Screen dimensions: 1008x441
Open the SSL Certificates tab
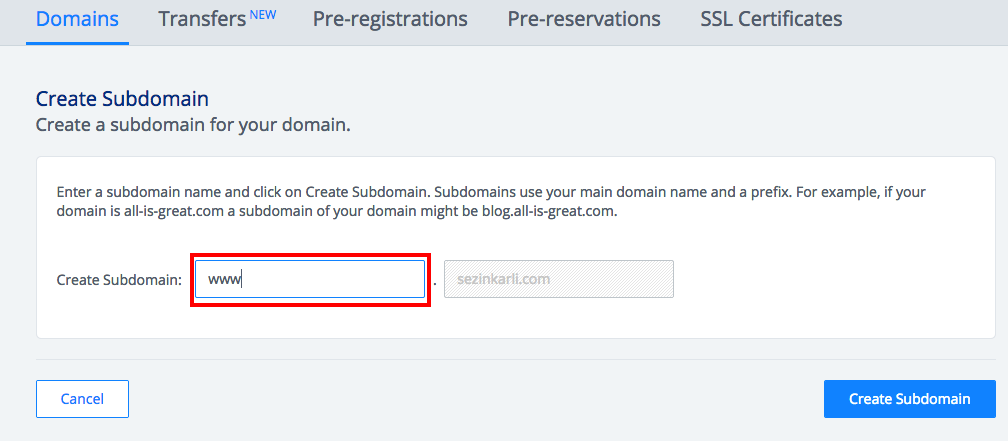pyautogui.click(x=771, y=19)
